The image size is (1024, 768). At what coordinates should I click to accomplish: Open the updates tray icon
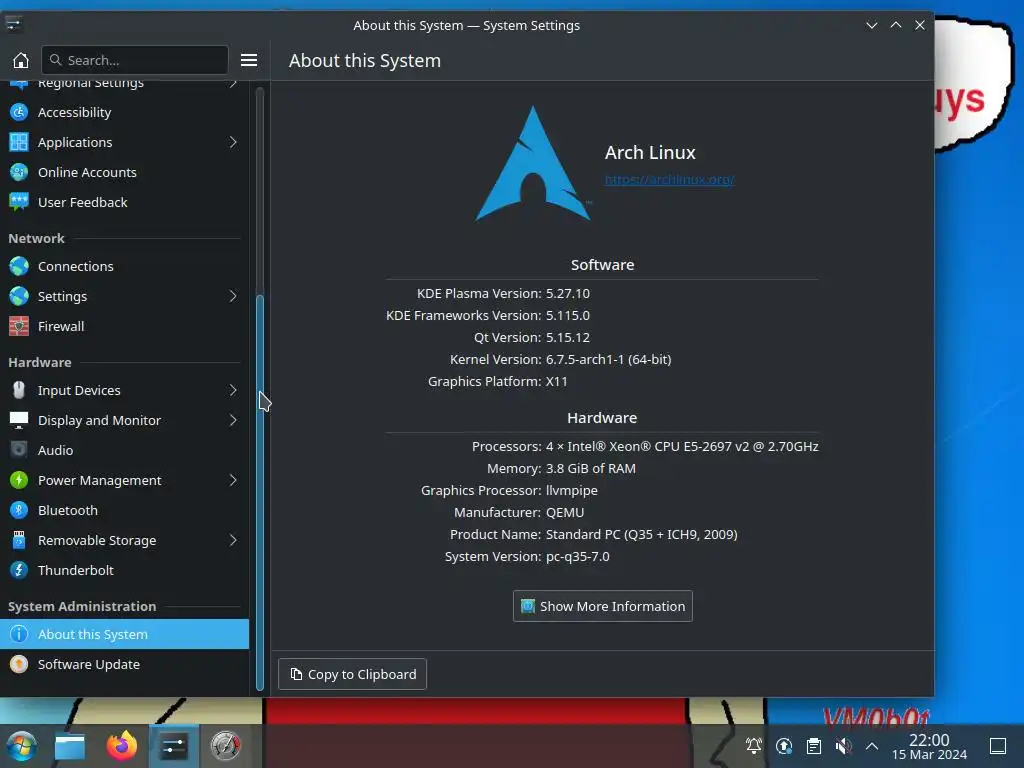point(784,746)
